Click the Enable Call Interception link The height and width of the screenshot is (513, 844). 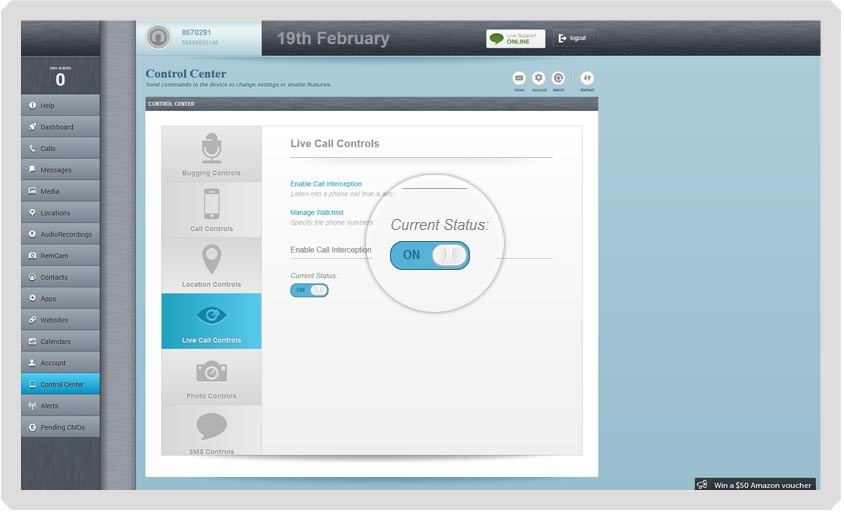tap(326, 184)
